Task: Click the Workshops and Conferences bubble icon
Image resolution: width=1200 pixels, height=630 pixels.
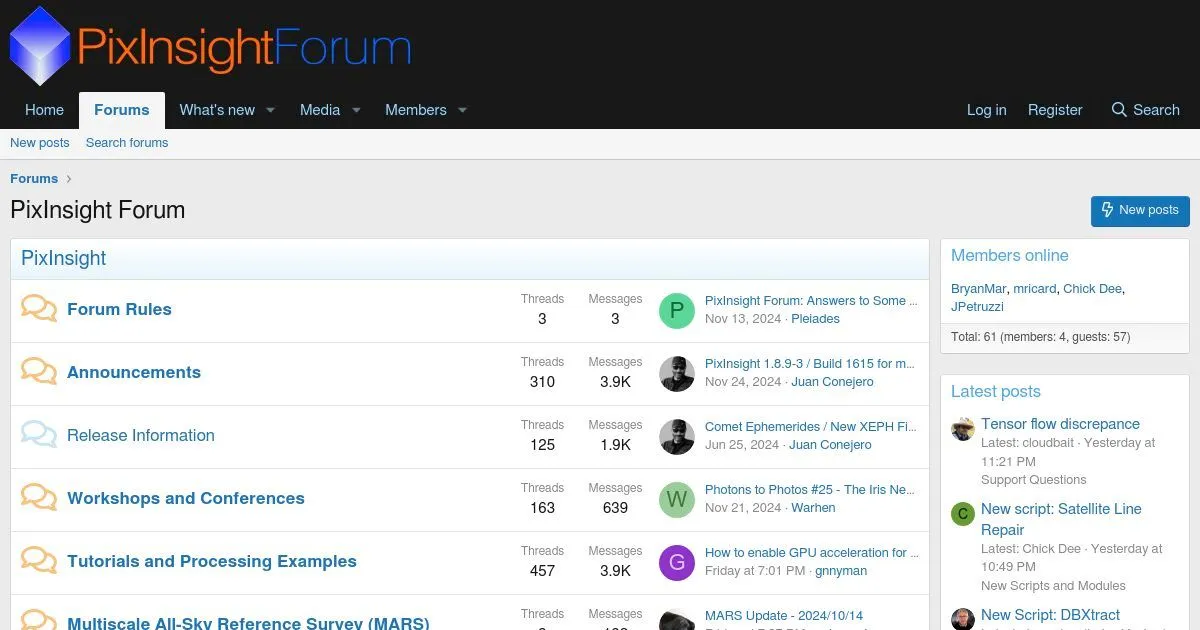Action: click(39, 497)
